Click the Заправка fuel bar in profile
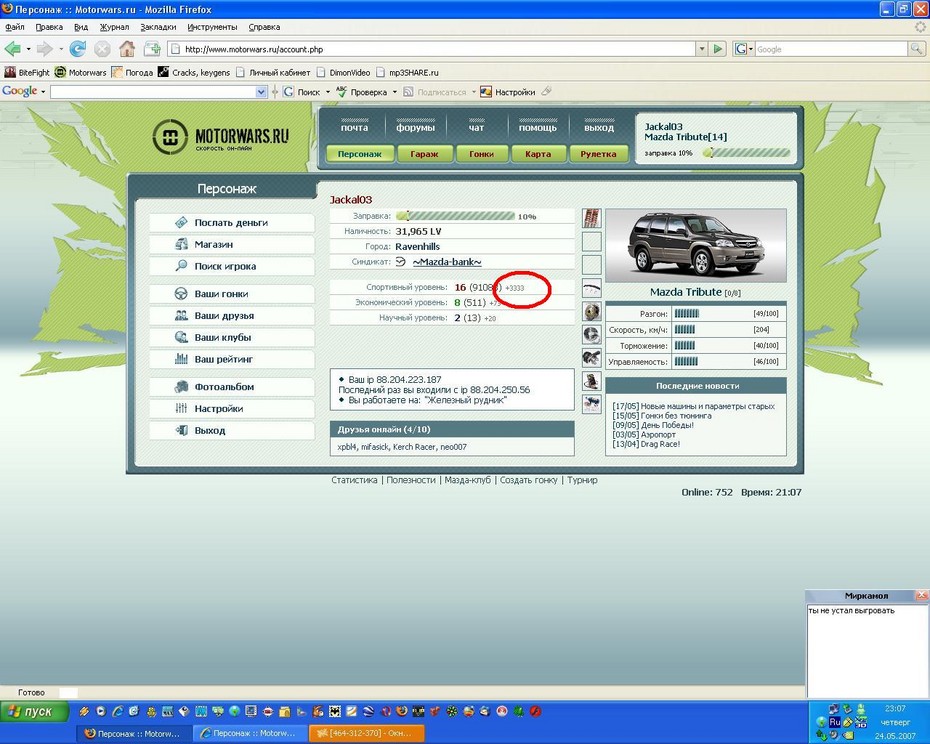The width and height of the screenshot is (930, 744). 456,216
